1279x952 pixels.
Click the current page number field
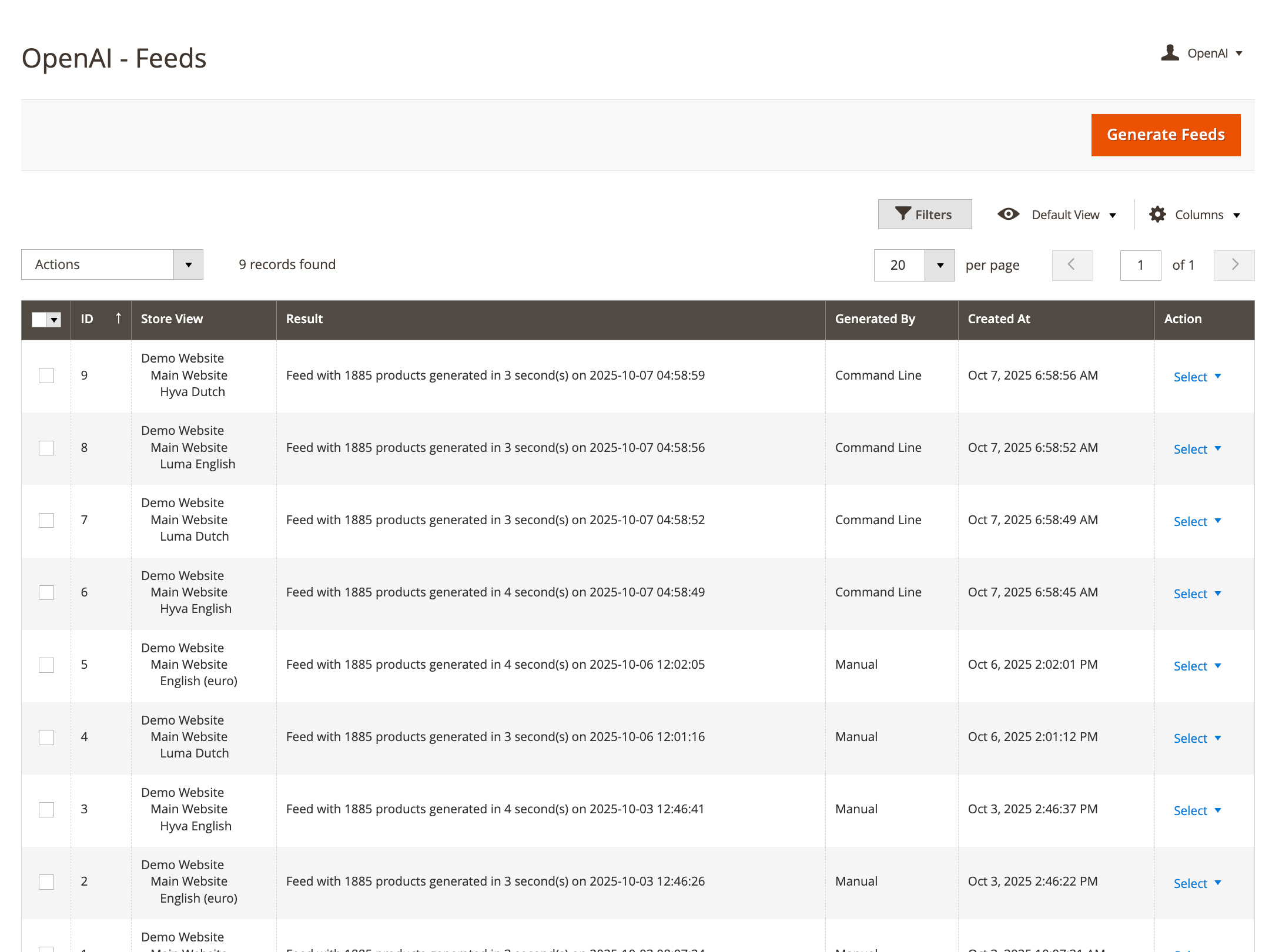1140,265
